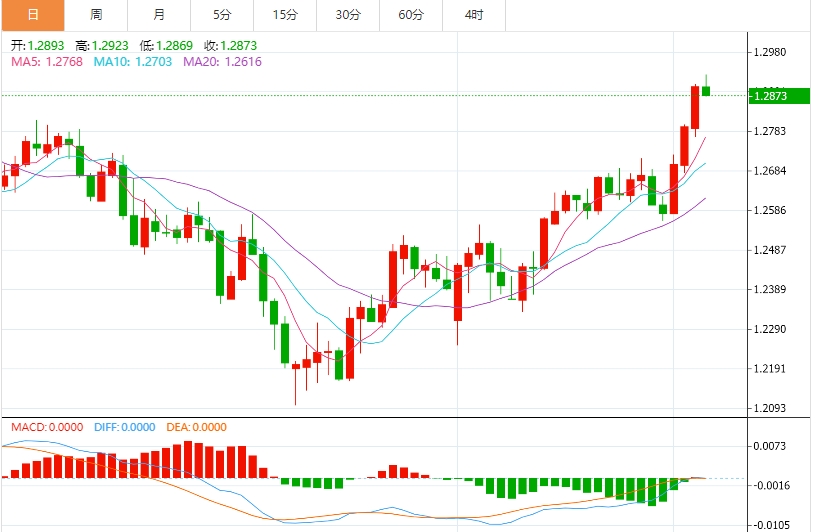The width and height of the screenshot is (818, 532).
Task: Click the 1.2093 price axis label
Action: tap(770, 408)
